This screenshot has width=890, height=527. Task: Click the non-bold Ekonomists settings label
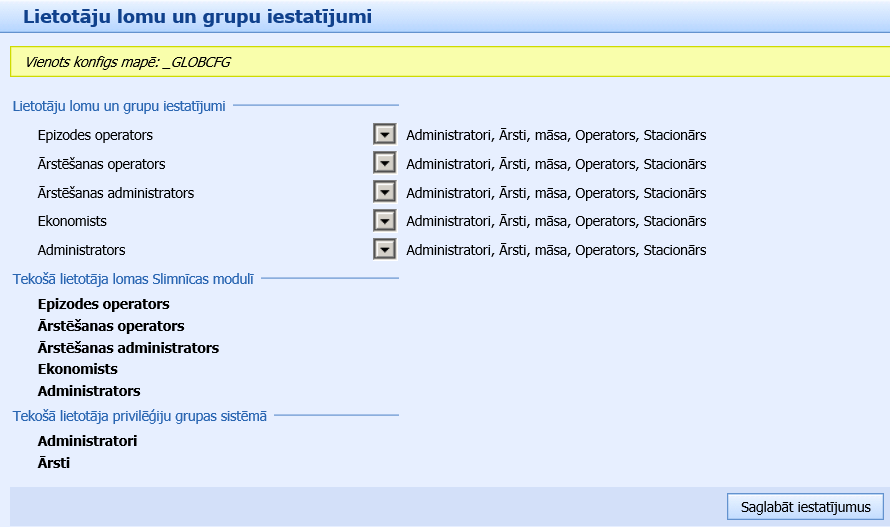pyautogui.click(x=72, y=221)
